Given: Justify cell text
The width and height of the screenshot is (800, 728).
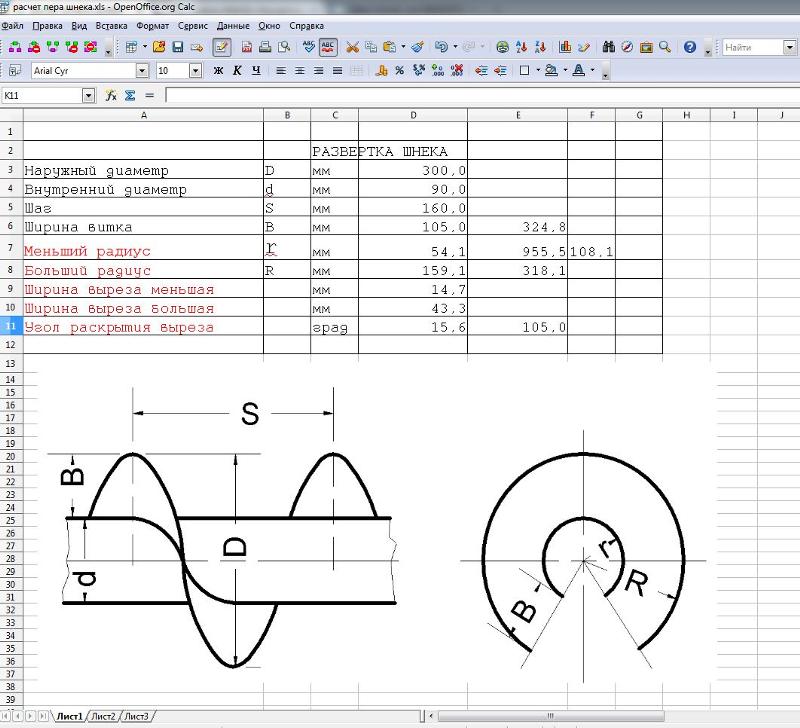Looking at the screenshot, I should (x=337, y=70).
